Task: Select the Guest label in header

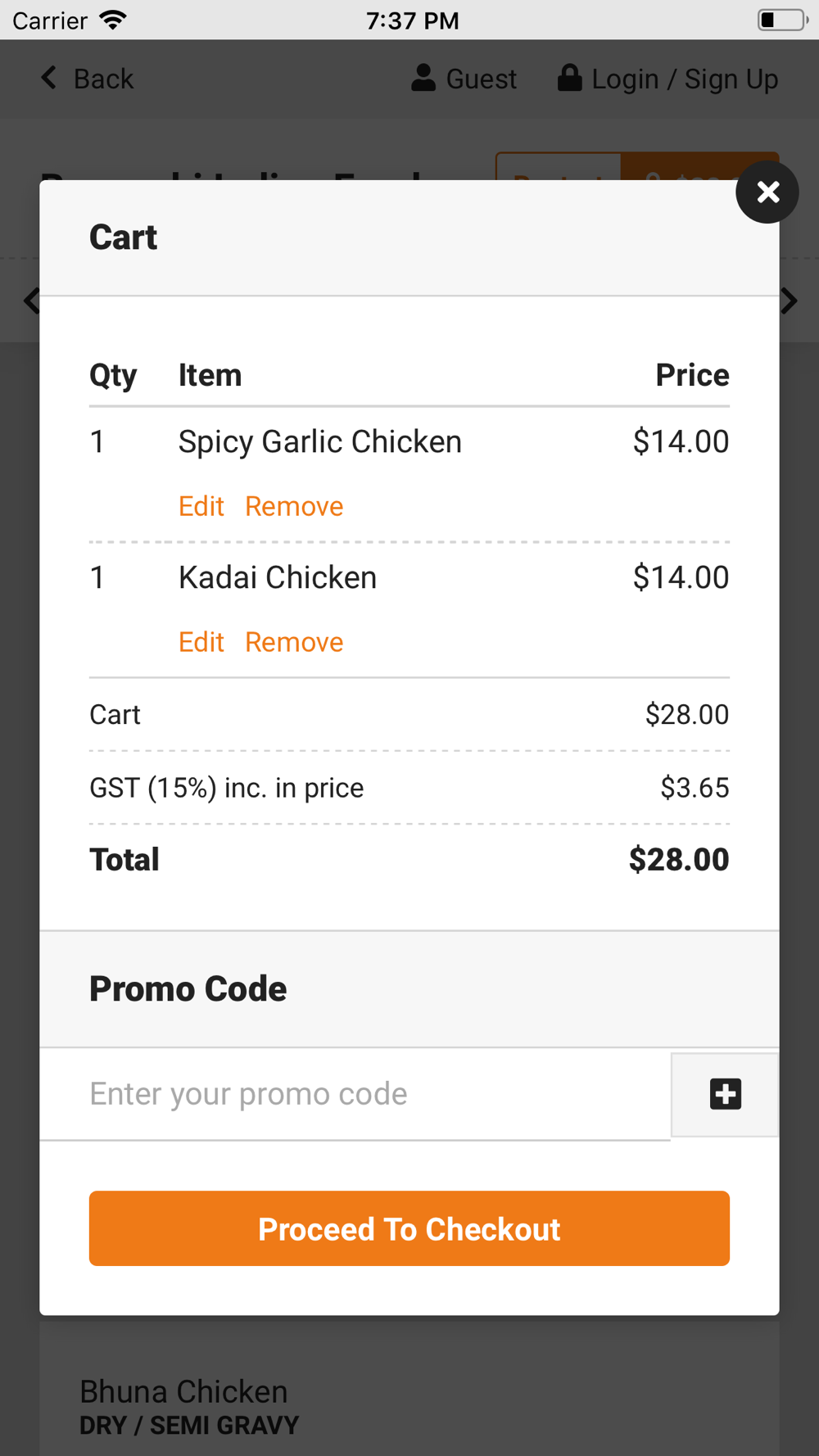Action: click(x=481, y=79)
